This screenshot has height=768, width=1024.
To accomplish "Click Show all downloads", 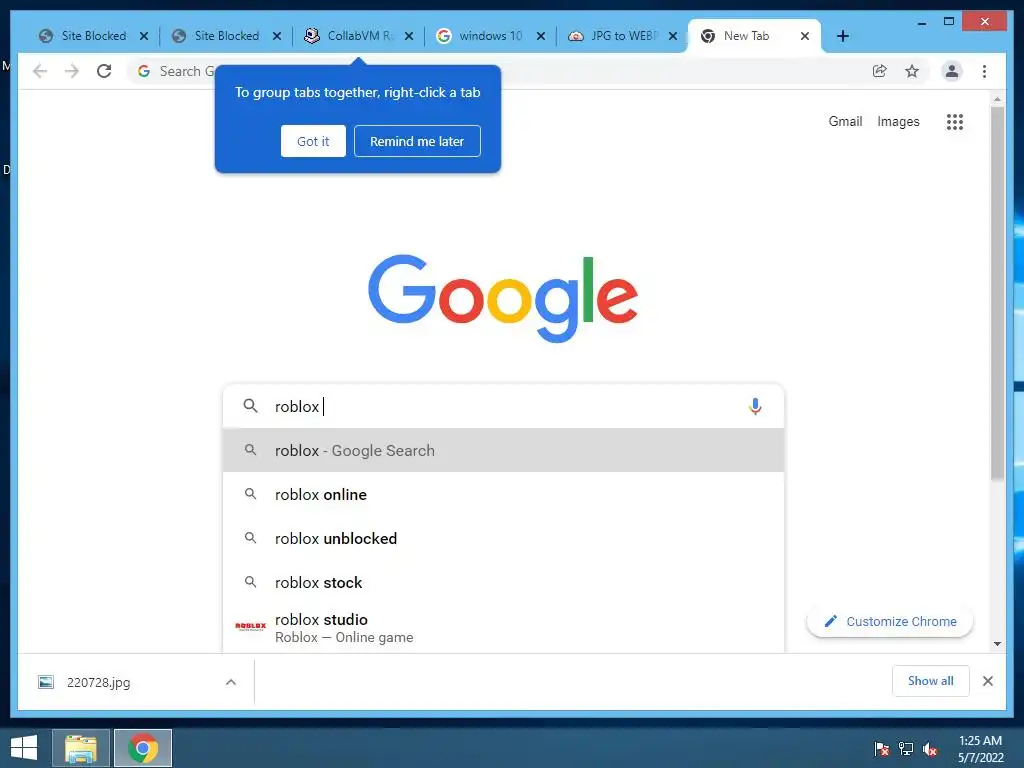I will pyautogui.click(x=931, y=681).
